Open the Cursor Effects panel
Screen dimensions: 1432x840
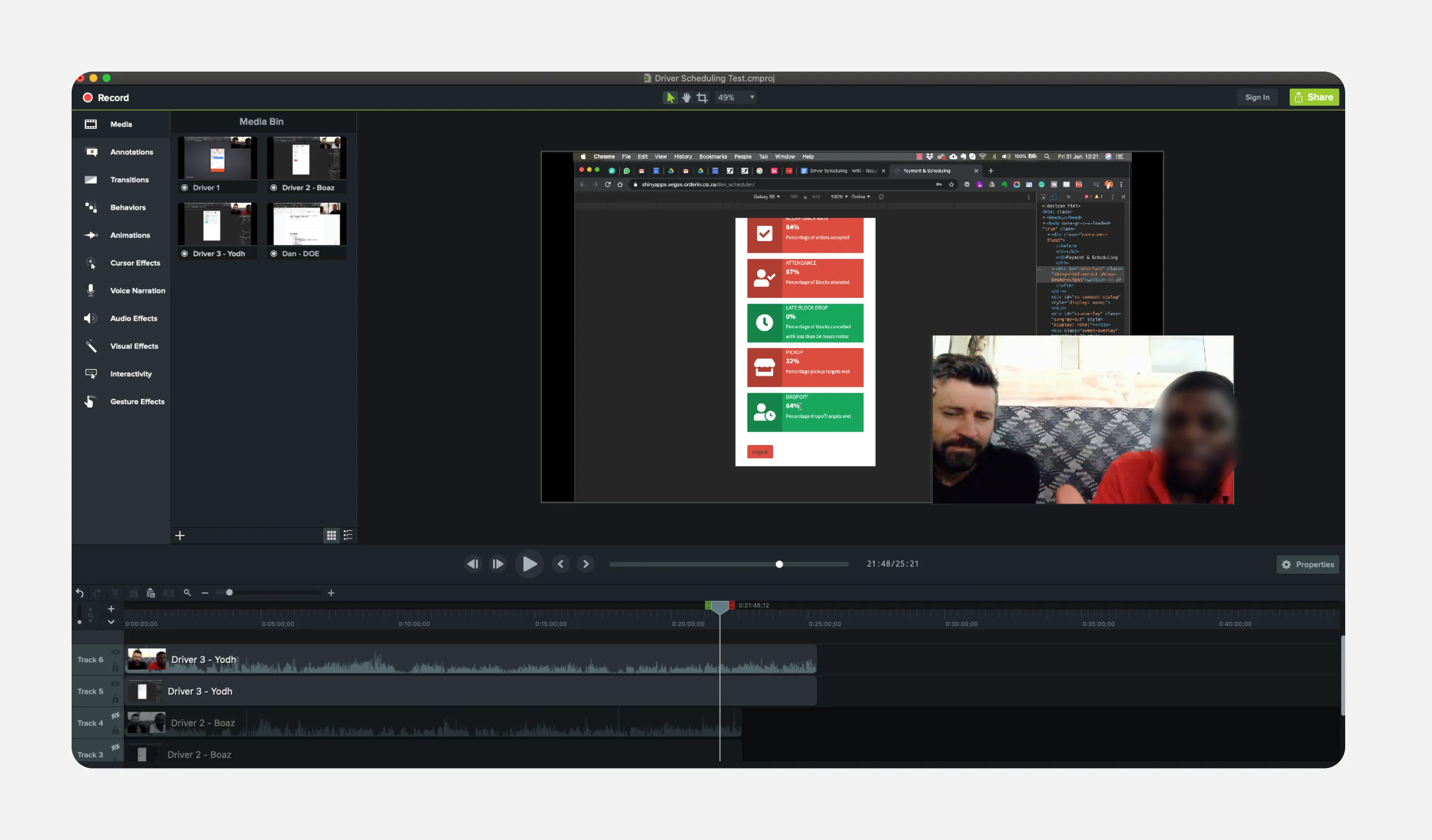click(x=135, y=263)
